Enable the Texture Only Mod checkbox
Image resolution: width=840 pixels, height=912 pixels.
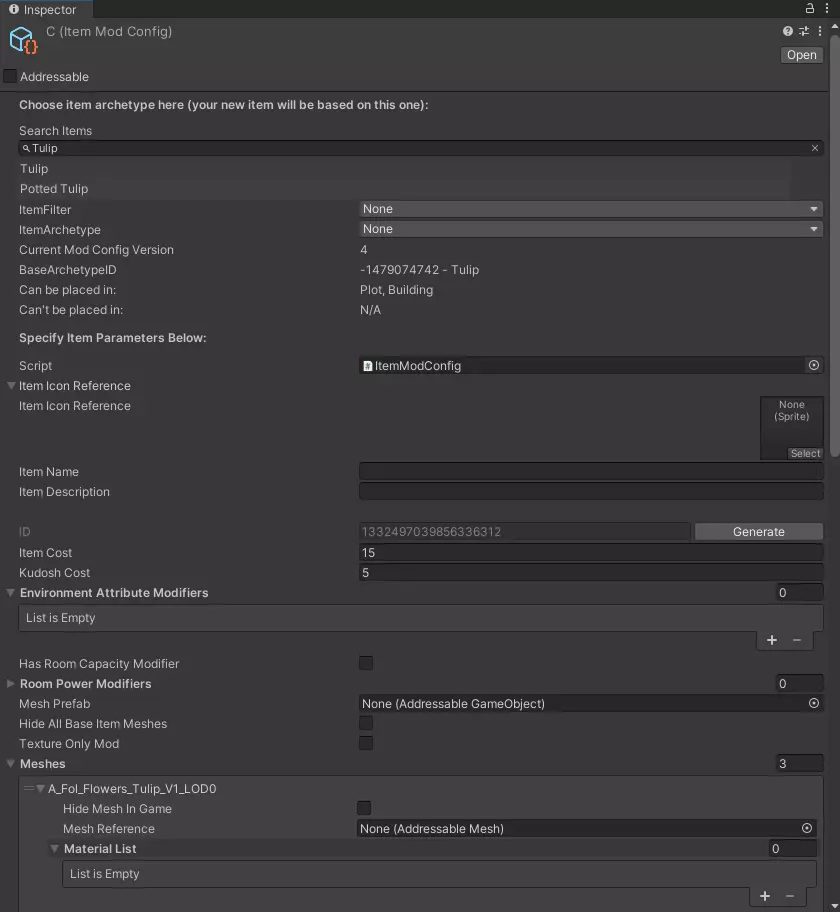pyautogui.click(x=366, y=743)
